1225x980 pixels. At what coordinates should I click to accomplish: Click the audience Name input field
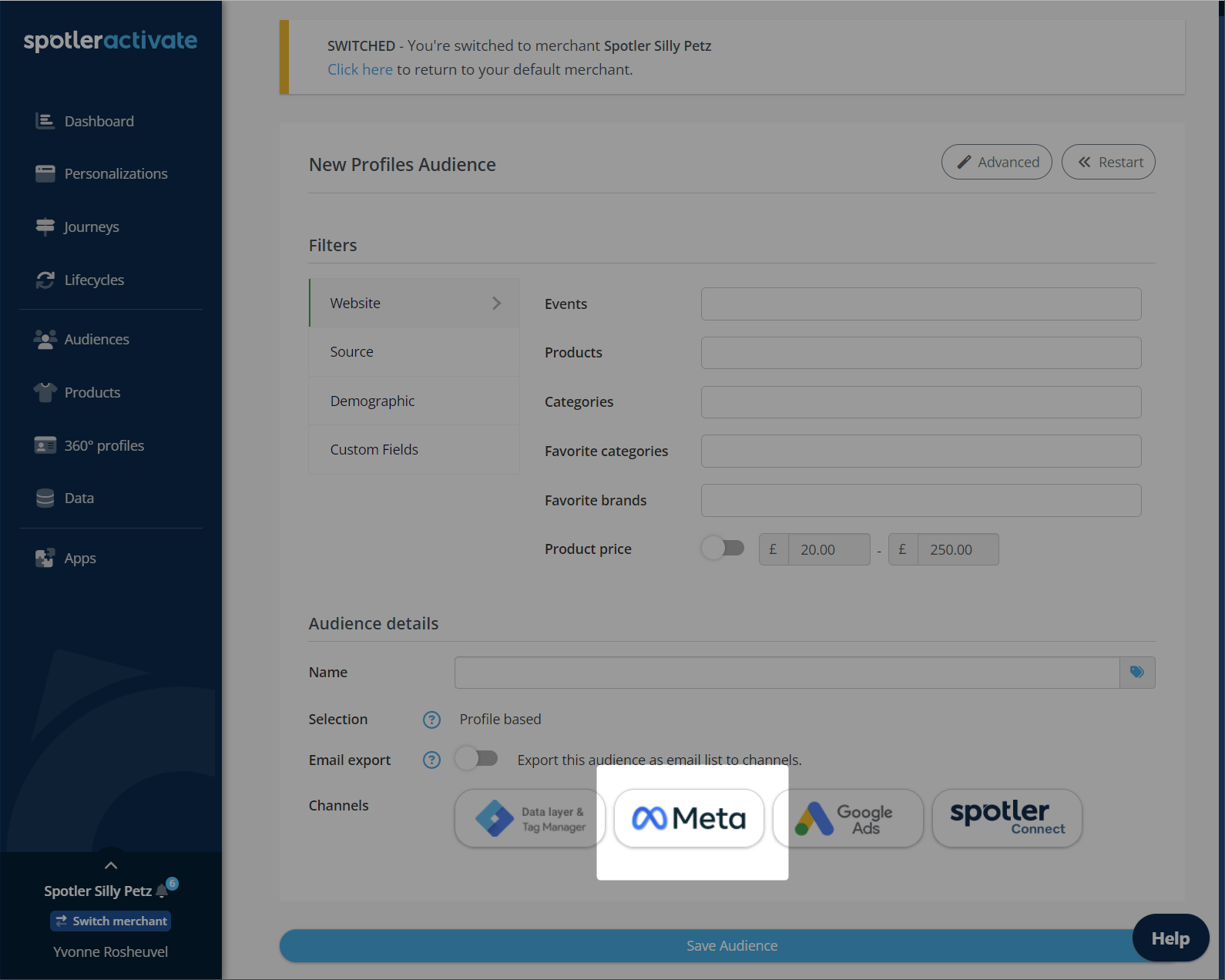pyautogui.click(x=787, y=673)
